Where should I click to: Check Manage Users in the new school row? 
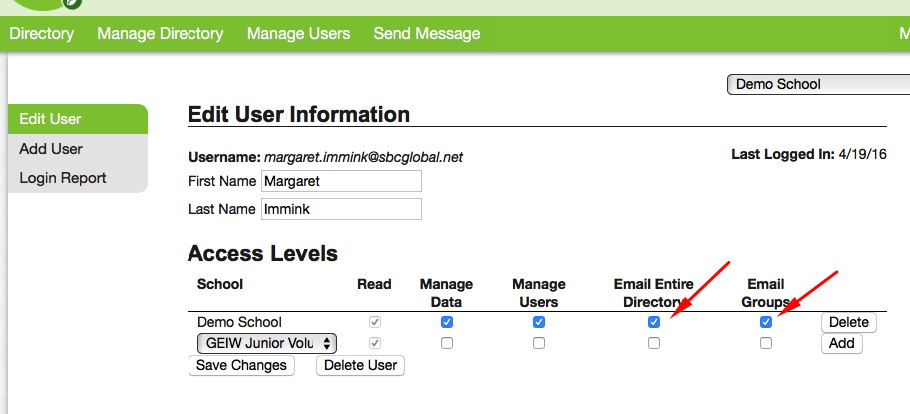(539, 343)
